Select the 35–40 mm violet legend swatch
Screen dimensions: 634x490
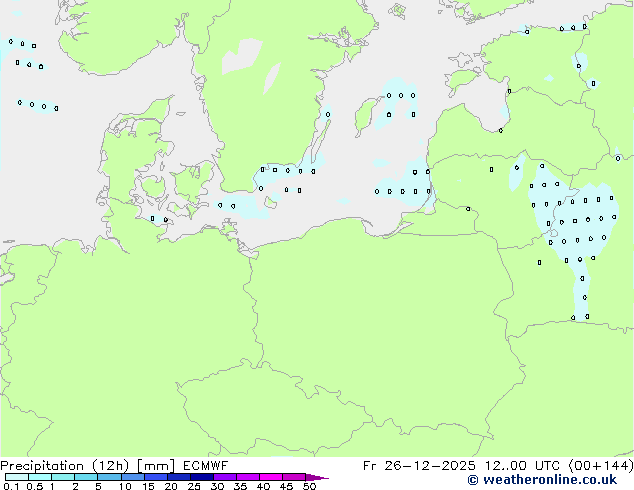click(x=247, y=477)
